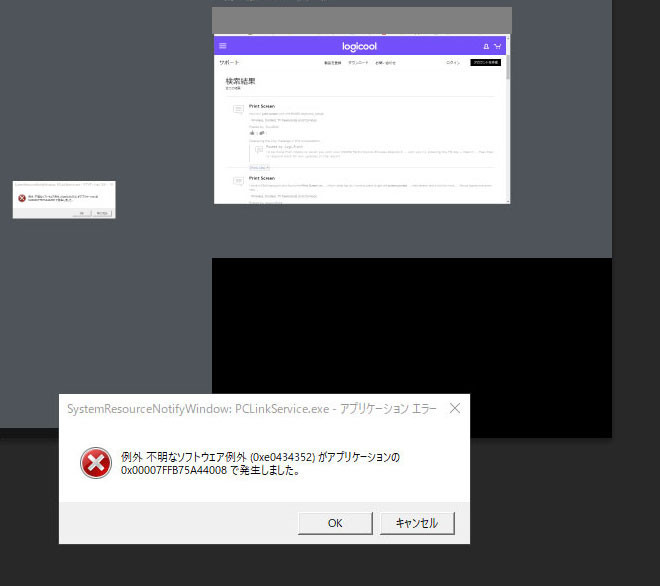Click the red error icon in the dialog
The height and width of the screenshot is (586, 660).
pyautogui.click(x=96, y=463)
